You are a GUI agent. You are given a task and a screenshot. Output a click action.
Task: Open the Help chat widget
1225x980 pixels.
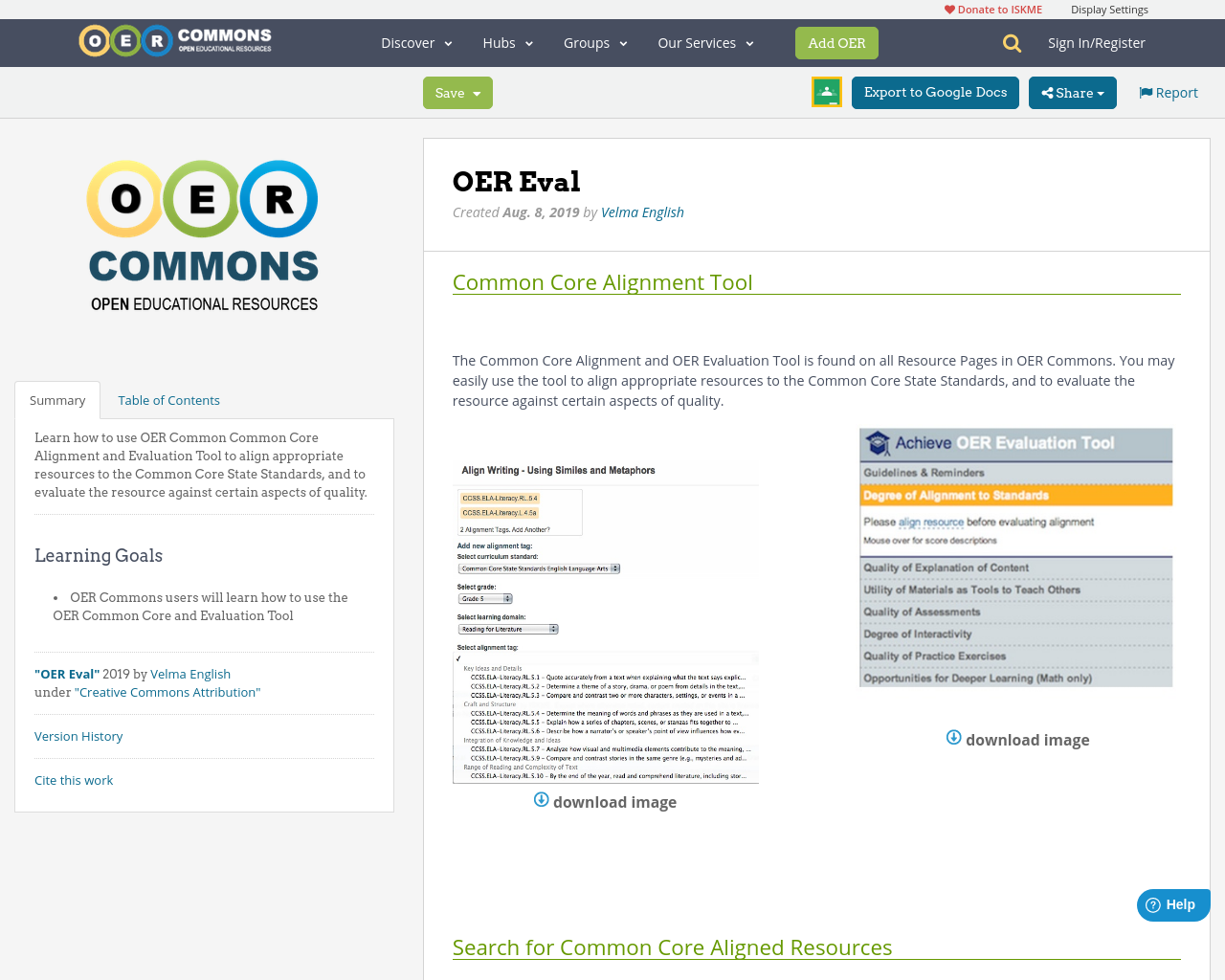tap(1172, 903)
